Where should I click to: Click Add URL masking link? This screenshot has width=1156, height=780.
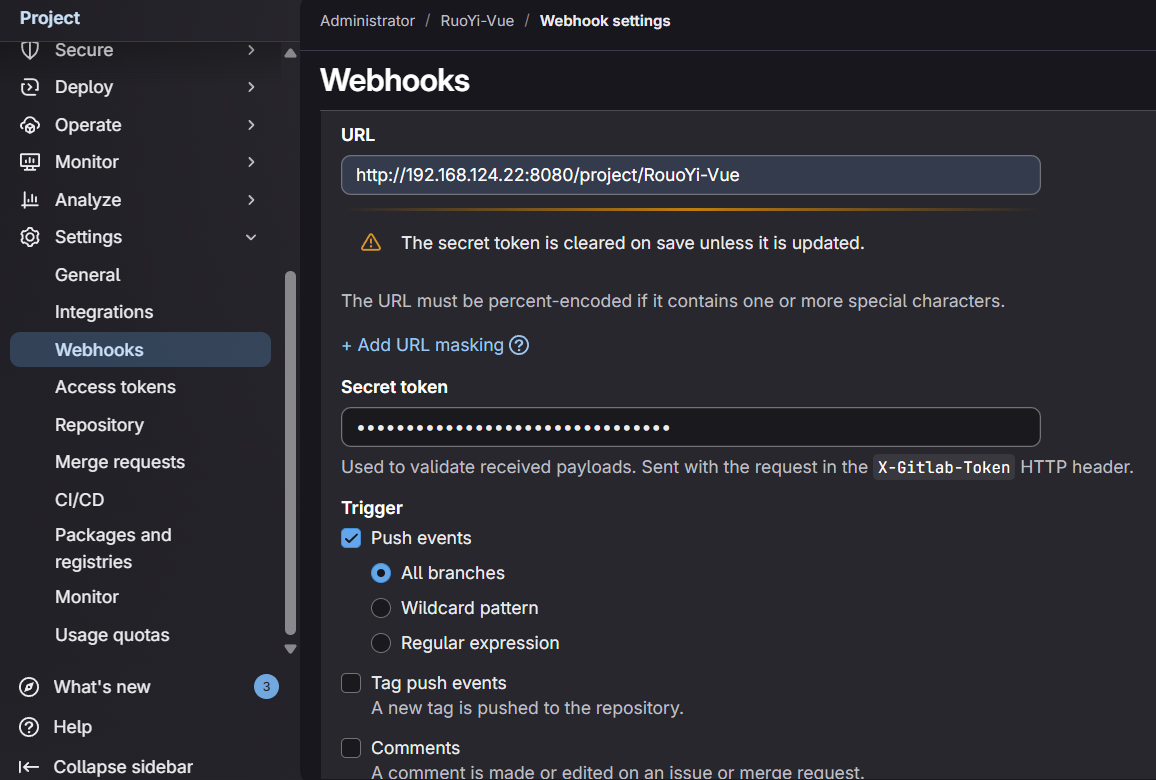[x=422, y=345]
